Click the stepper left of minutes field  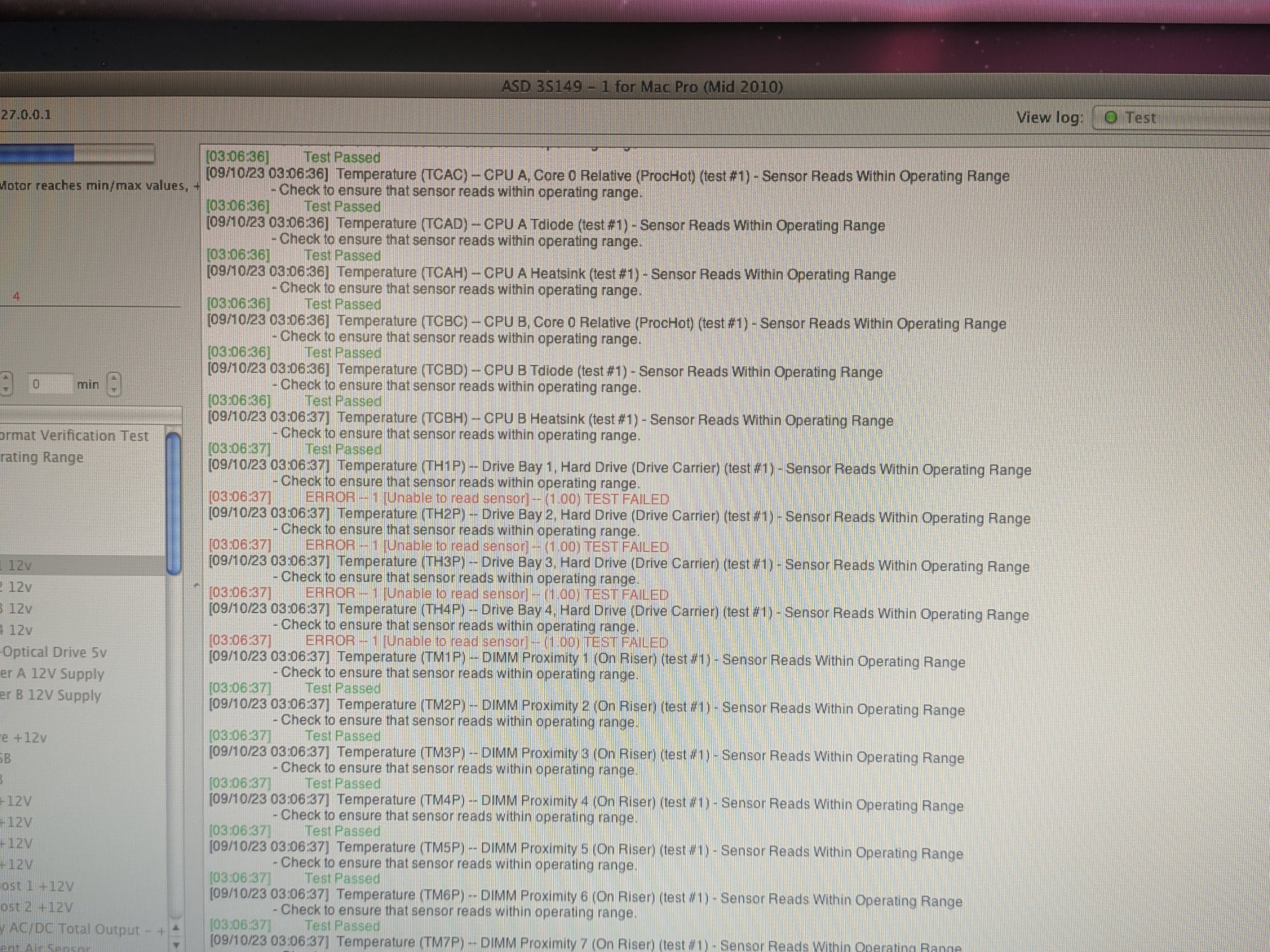6,383
